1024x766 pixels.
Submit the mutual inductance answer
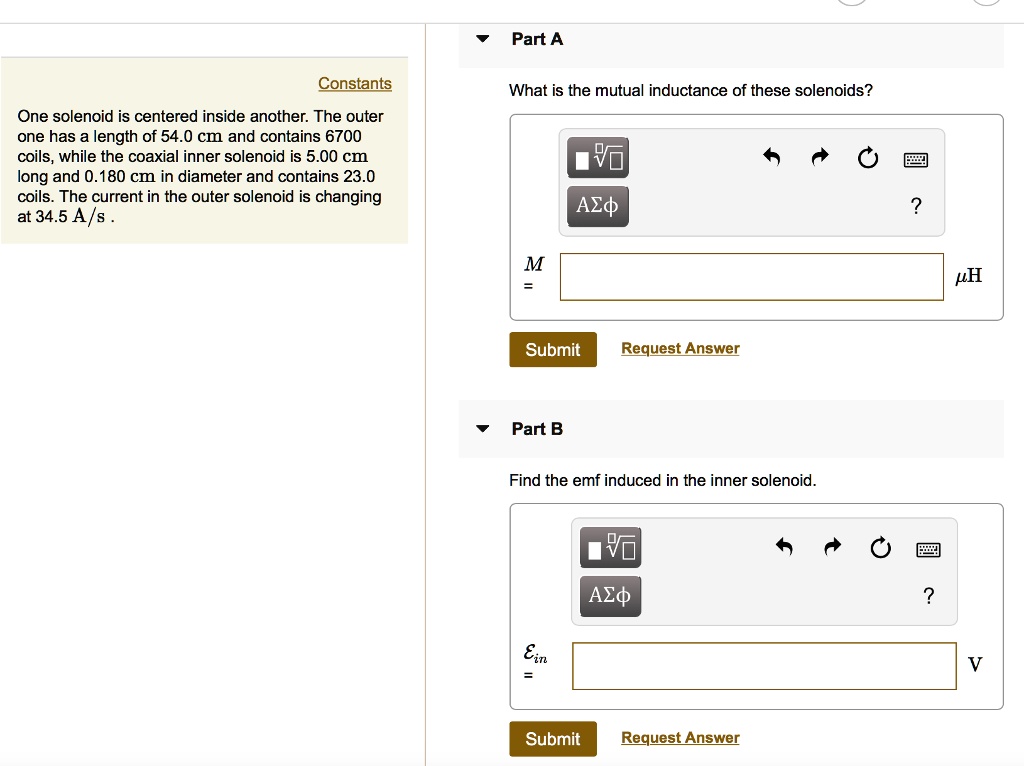553,350
